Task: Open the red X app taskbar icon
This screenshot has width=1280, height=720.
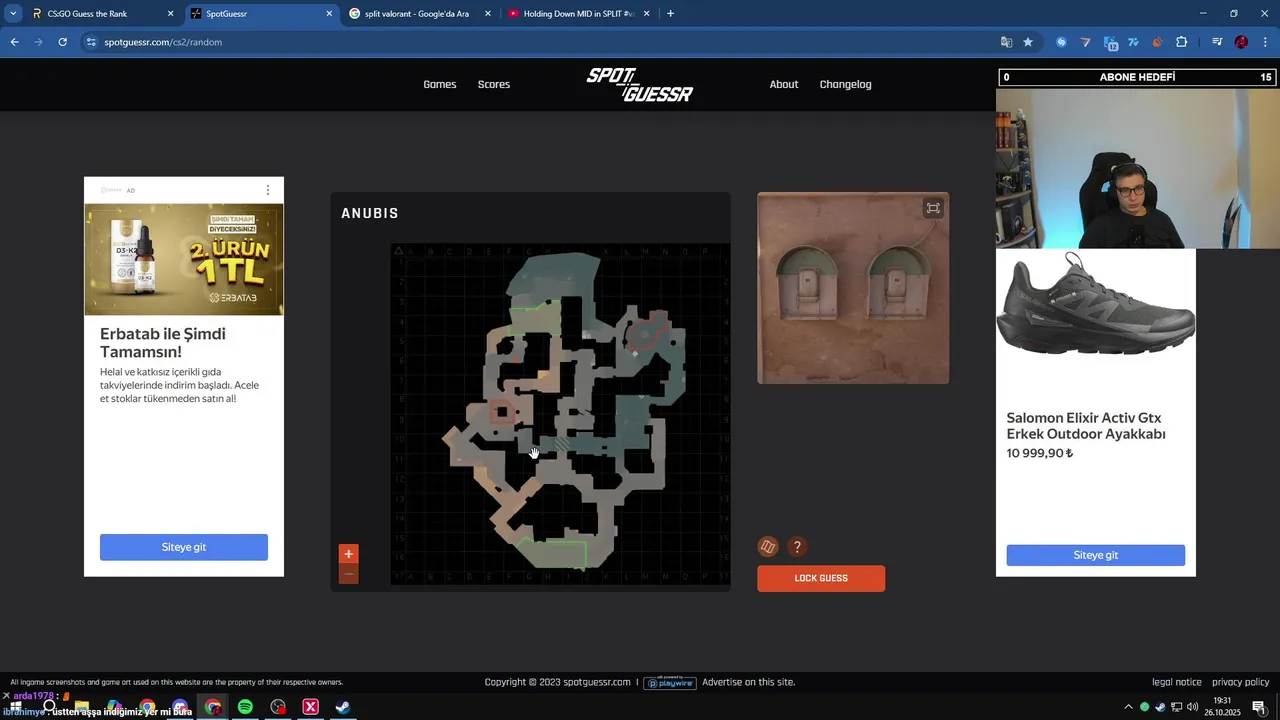Action: pos(310,707)
